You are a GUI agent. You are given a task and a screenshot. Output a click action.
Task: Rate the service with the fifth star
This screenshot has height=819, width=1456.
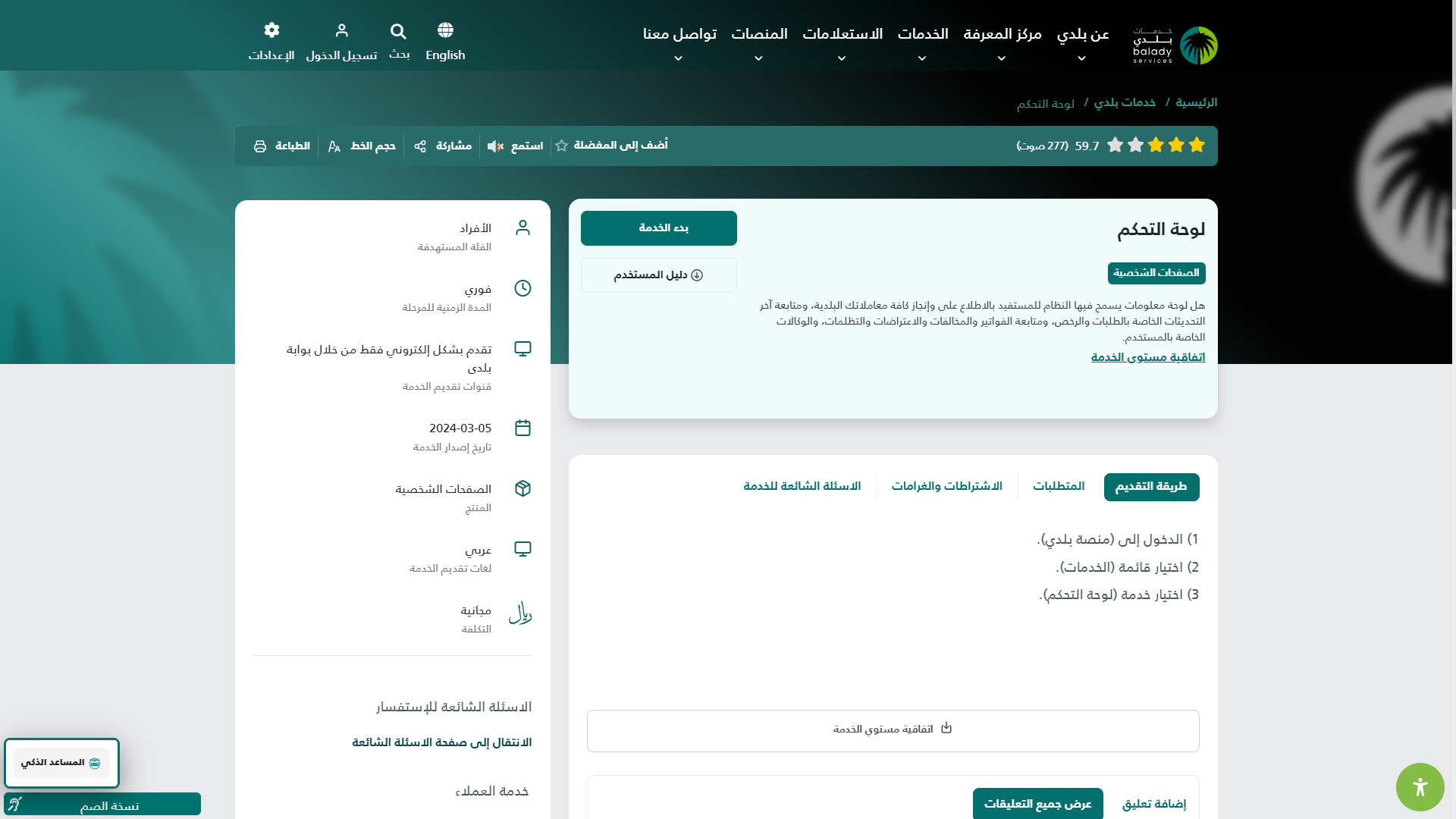tap(1115, 145)
